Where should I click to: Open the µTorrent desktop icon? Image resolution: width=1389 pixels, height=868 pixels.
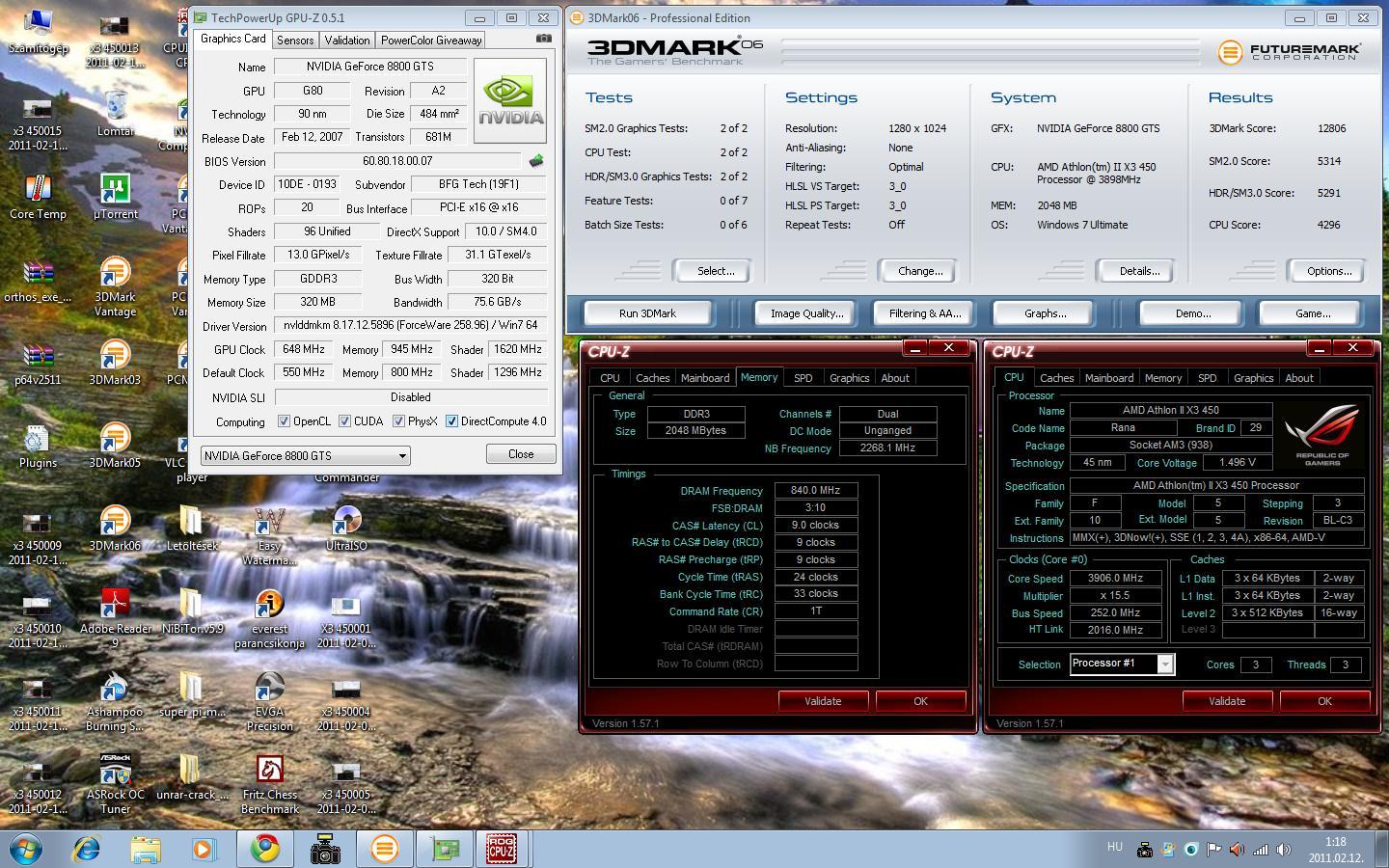[x=115, y=197]
